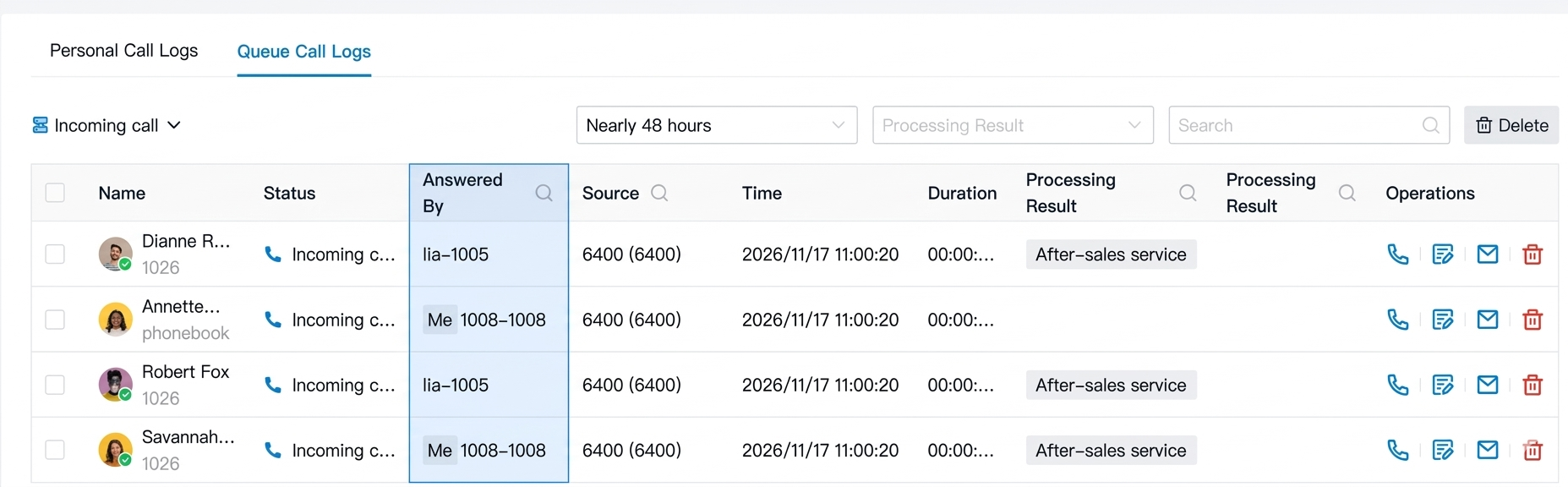Image resolution: width=1568 pixels, height=487 pixels.
Task: Send email for Annette... row
Action: point(1488,320)
